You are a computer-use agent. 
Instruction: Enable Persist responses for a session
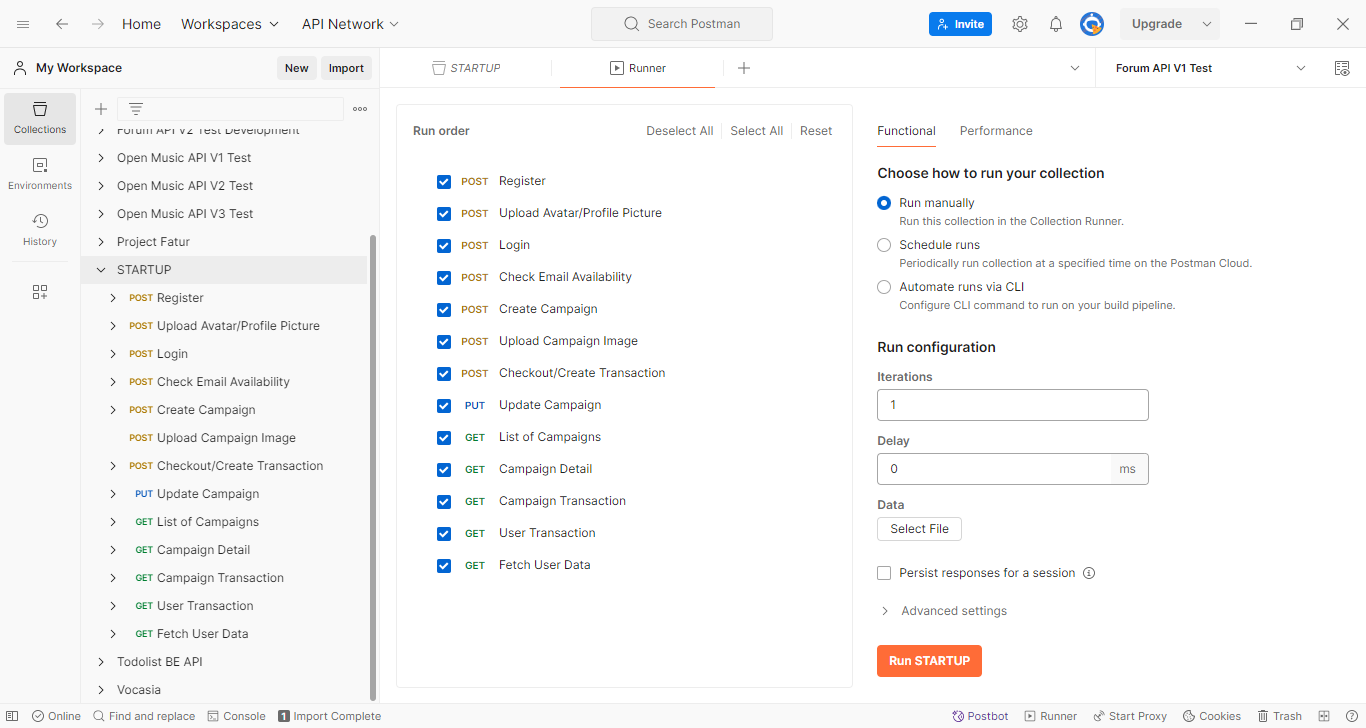pyautogui.click(x=884, y=573)
